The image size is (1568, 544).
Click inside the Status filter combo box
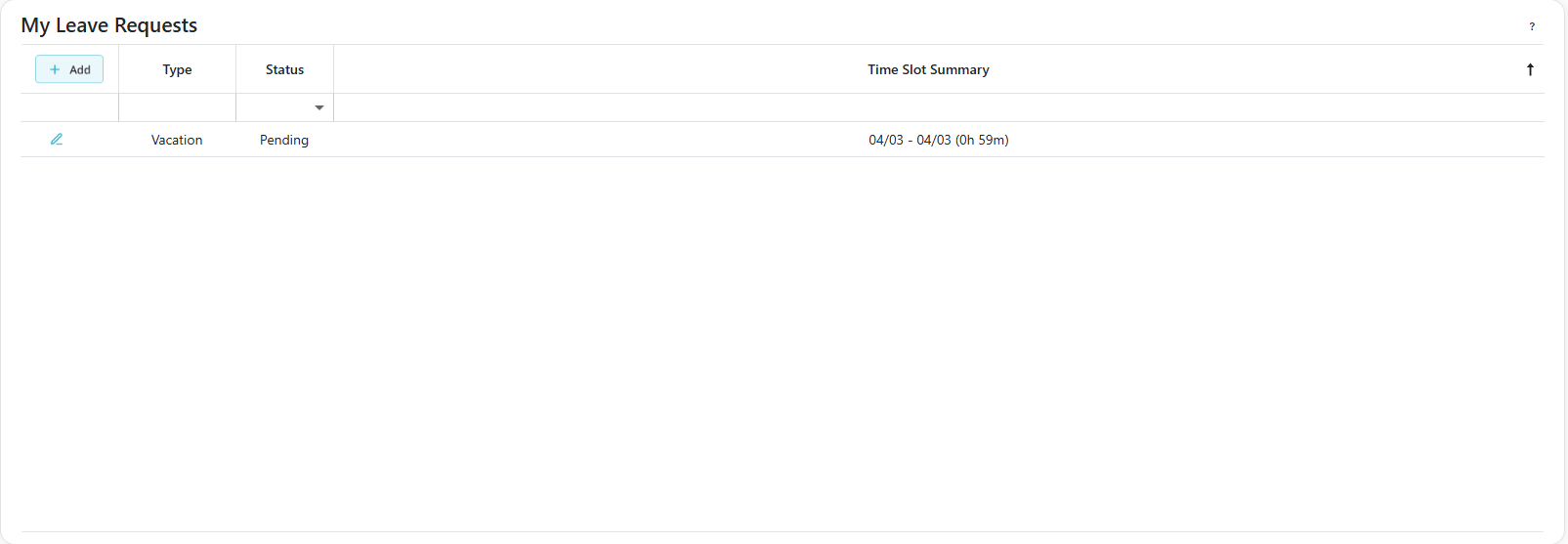275,107
